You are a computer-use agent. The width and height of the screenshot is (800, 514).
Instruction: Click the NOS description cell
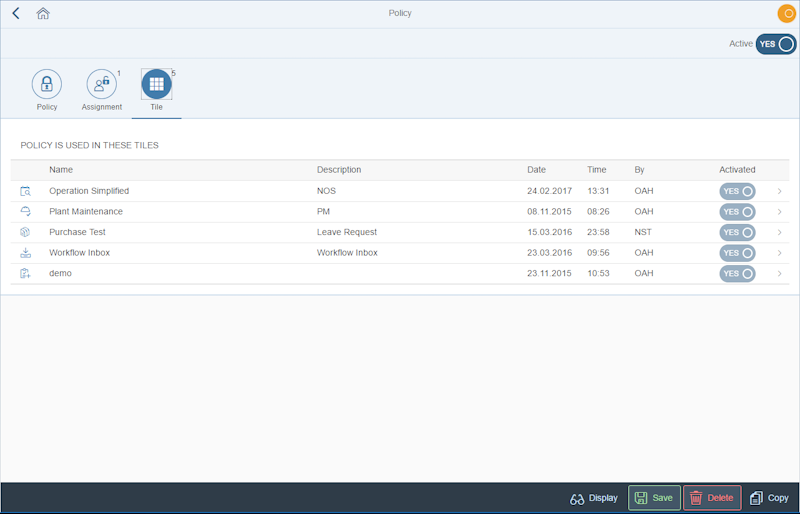pos(326,191)
